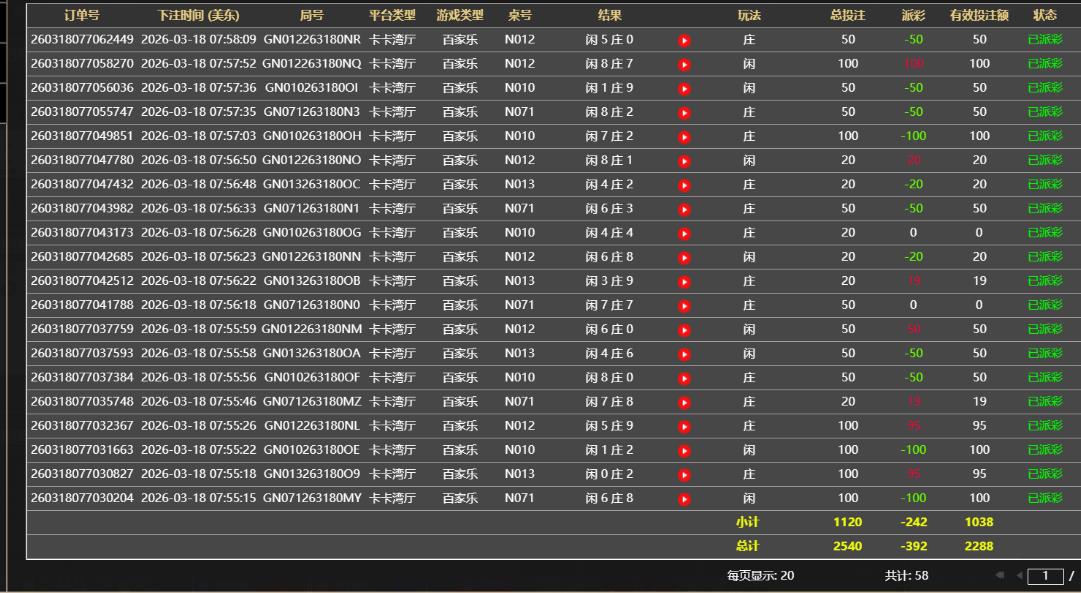Click the 有效投注额 column header
This screenshot has height=593, width=1081.
click(979, 16)
